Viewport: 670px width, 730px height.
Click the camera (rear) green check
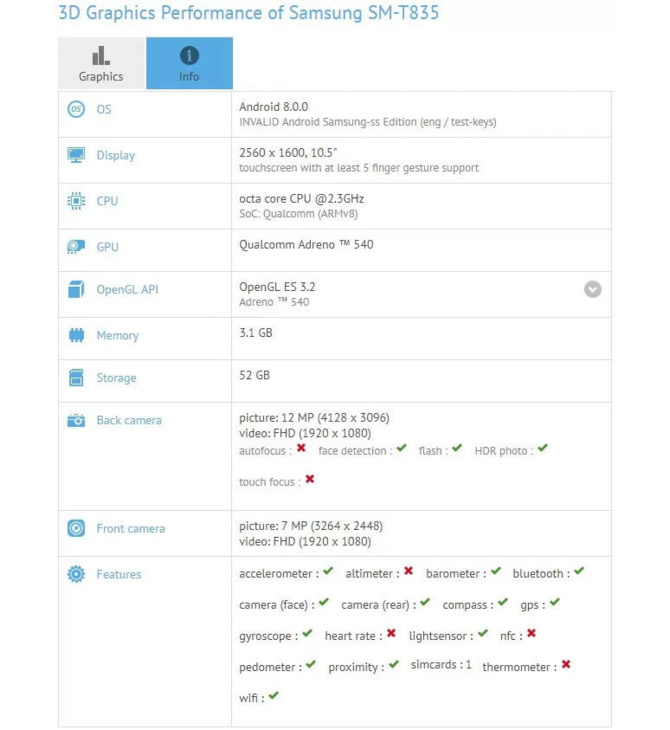click(425, 602)
